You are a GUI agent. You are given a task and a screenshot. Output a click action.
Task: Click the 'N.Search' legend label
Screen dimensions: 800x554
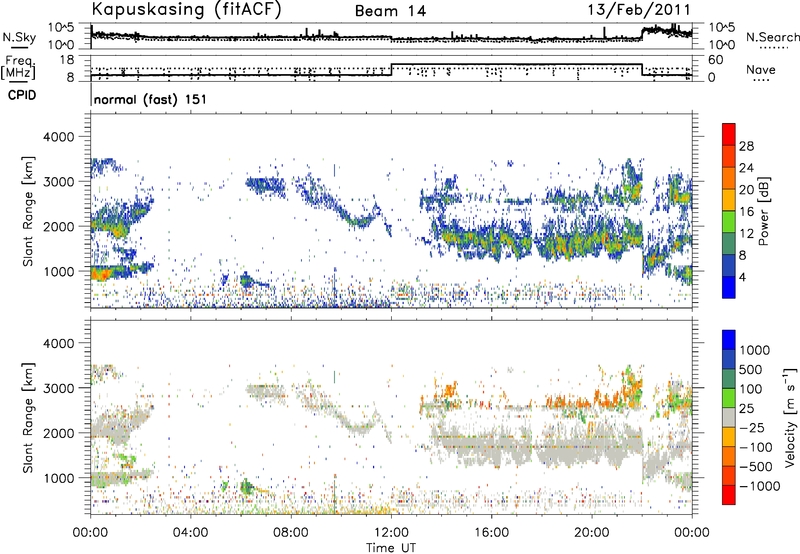click(x=772, y=37)
